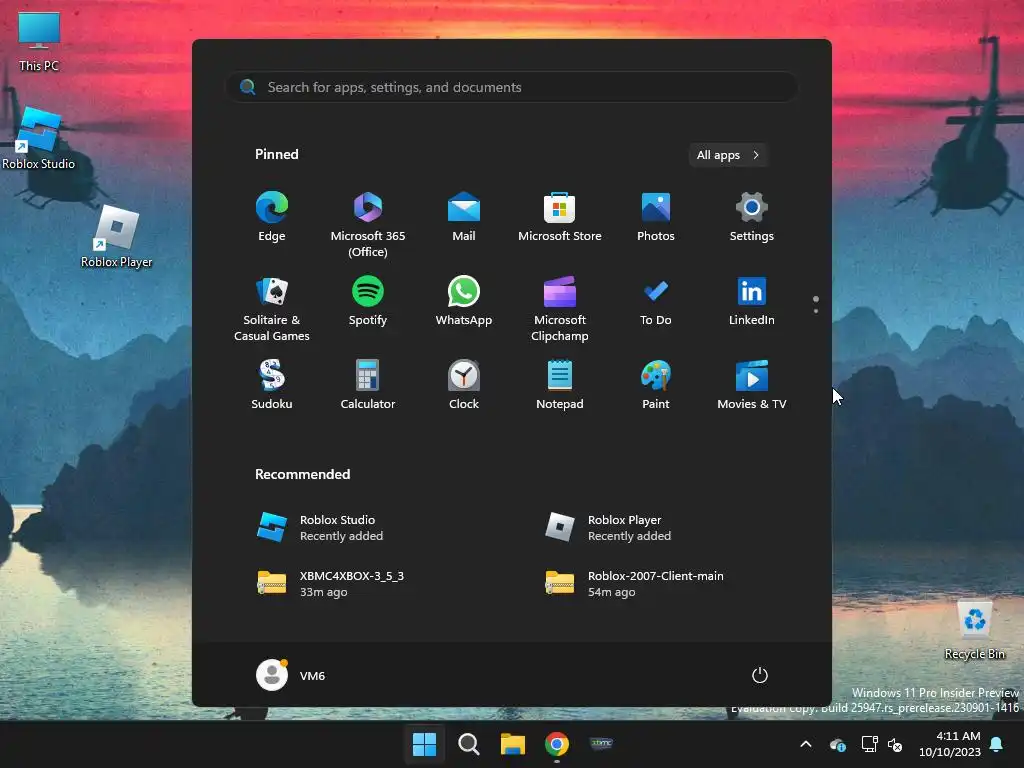Launch Spotify from pinned apps
The height and width of the screenshot is (768, 1024).
[368, 302]
